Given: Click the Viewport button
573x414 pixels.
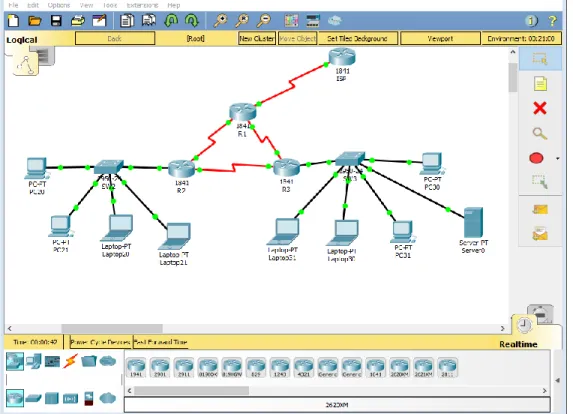Looking at the screenshot, I should [440, 38].
